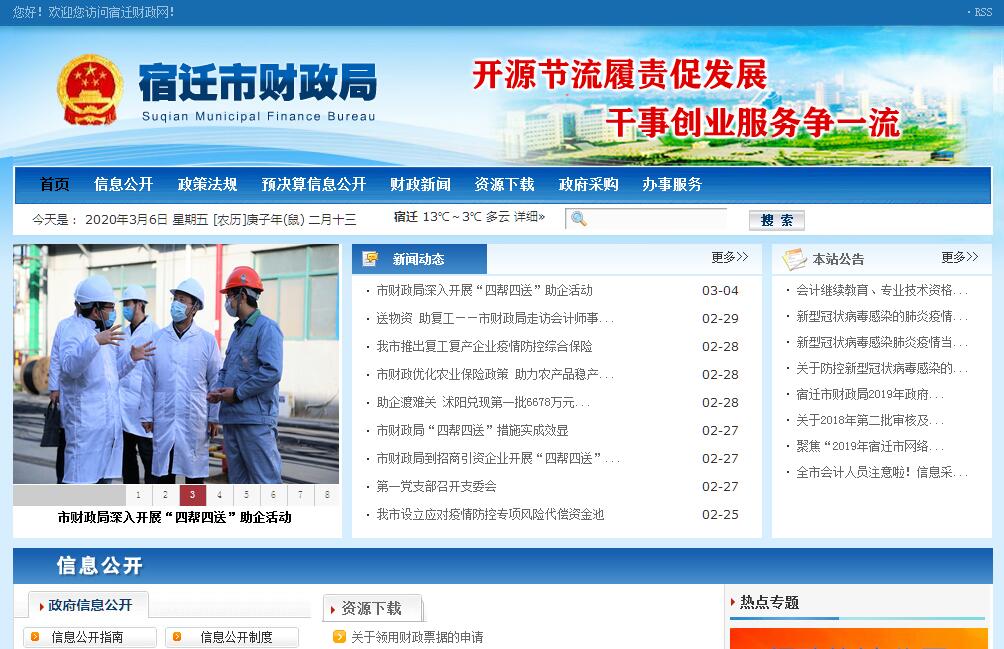
Task: Expand 更多 in 新闻动态 section
Action: (x=729, y=257)
